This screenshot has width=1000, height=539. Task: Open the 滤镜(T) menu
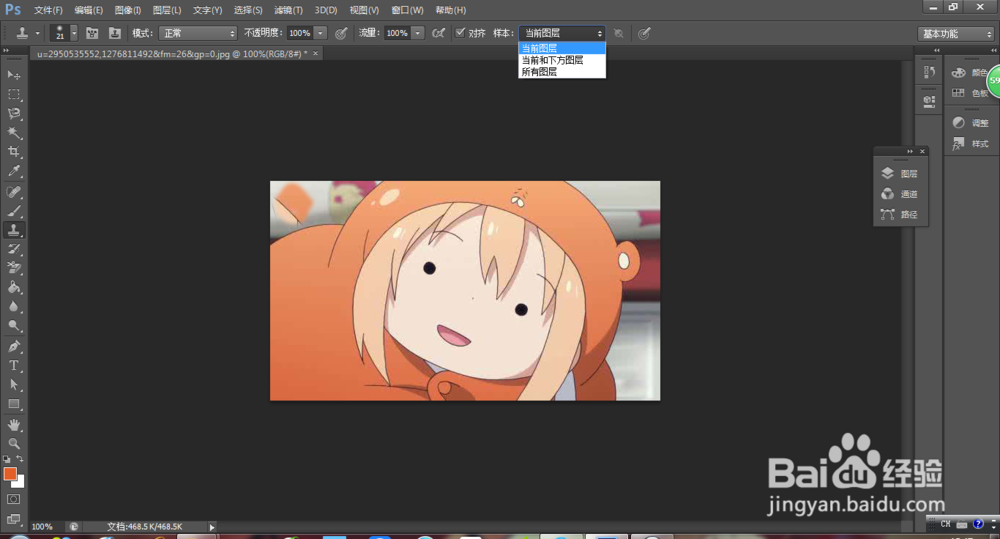click(288, 10)
